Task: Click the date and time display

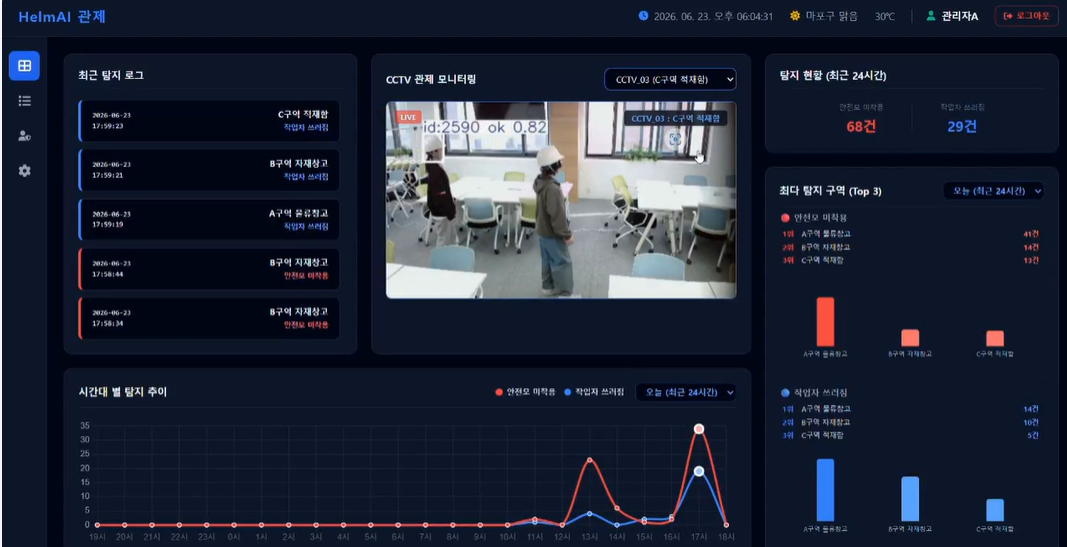Action: tap(713, 16)
